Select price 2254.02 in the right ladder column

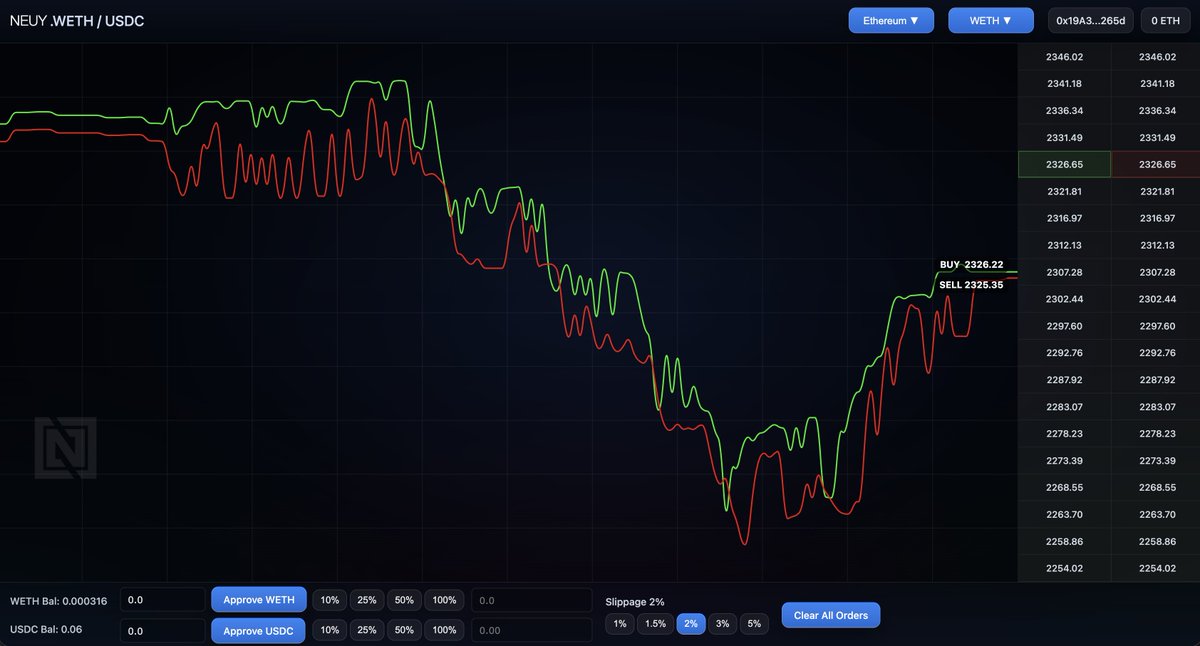tap(1157, 568)
